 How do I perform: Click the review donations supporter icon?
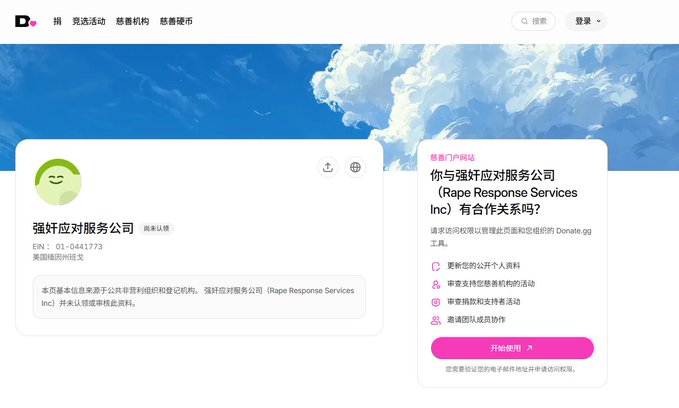point(436,302)
